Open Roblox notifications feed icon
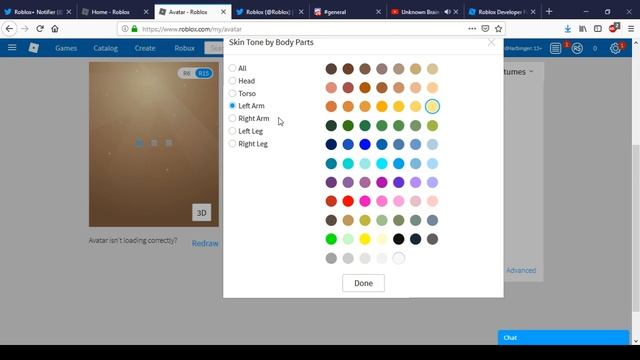 [x=555, y=48]
